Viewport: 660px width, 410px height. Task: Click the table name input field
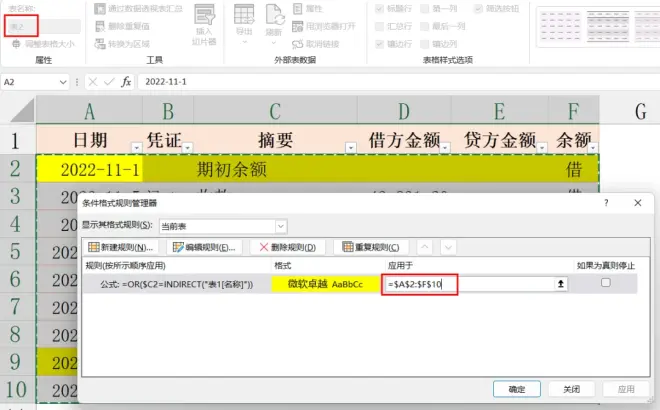click(x=42, y=26)
